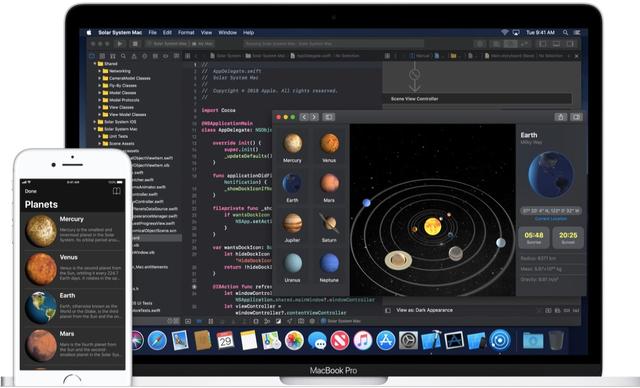Go back using the left chevron button

tap(304, 117)
